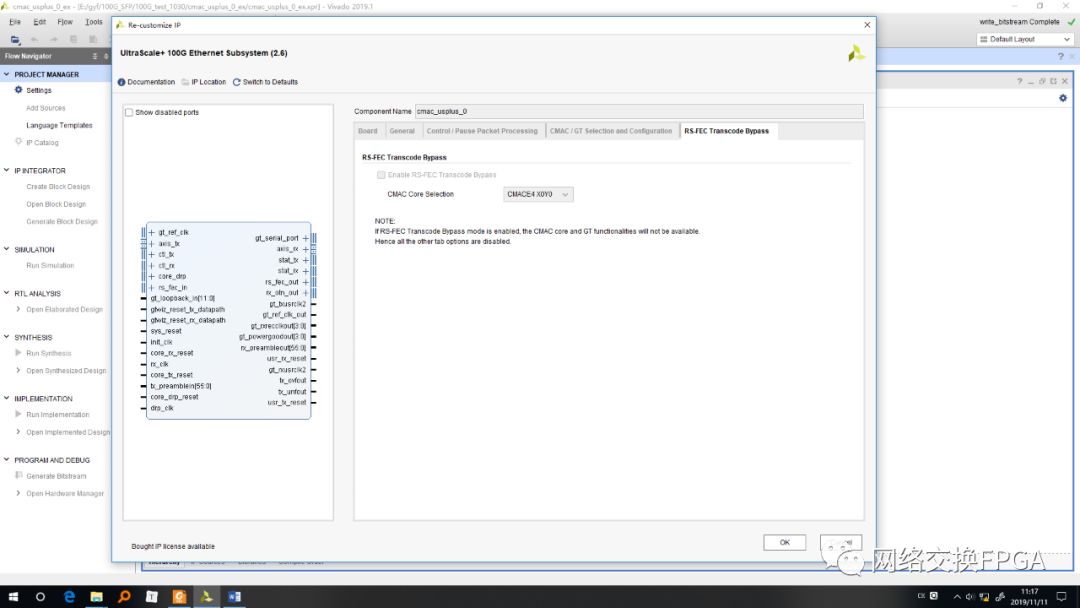This screenshot has height=608, width=1080.
Task: Expand the gt_serial_port interface
Action: click(x=305, y=238)
